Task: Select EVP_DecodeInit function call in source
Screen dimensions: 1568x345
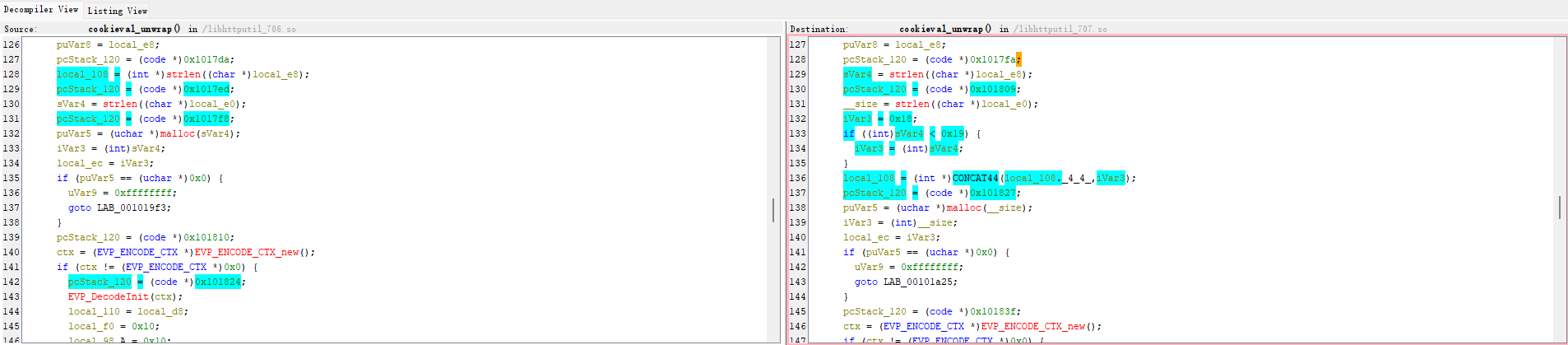Action: [109, 296]
